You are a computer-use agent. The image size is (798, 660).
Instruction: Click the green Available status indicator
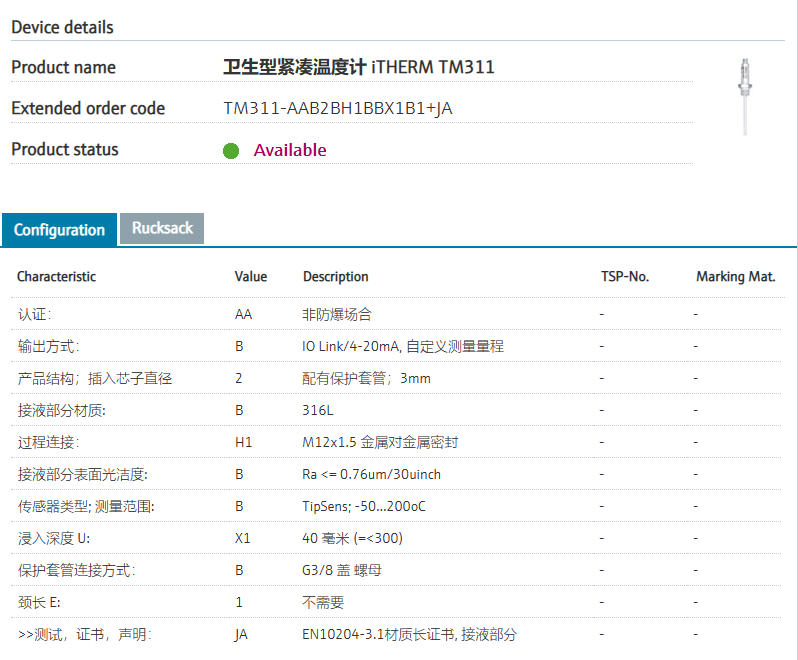point(231,151)
